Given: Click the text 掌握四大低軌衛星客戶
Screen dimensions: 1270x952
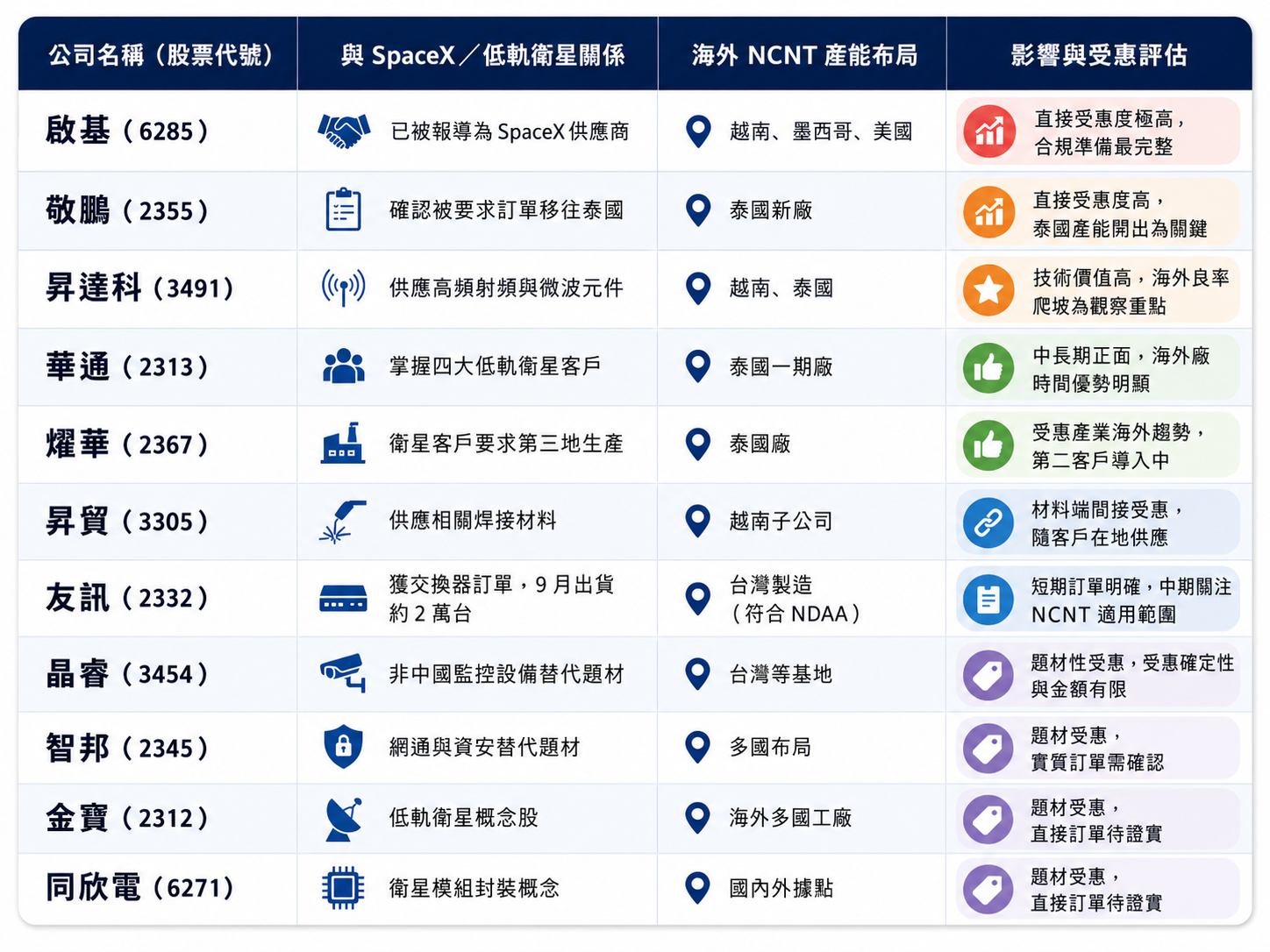Looking at the screenshot, I should pyautogui.click(x=495, y=366).
